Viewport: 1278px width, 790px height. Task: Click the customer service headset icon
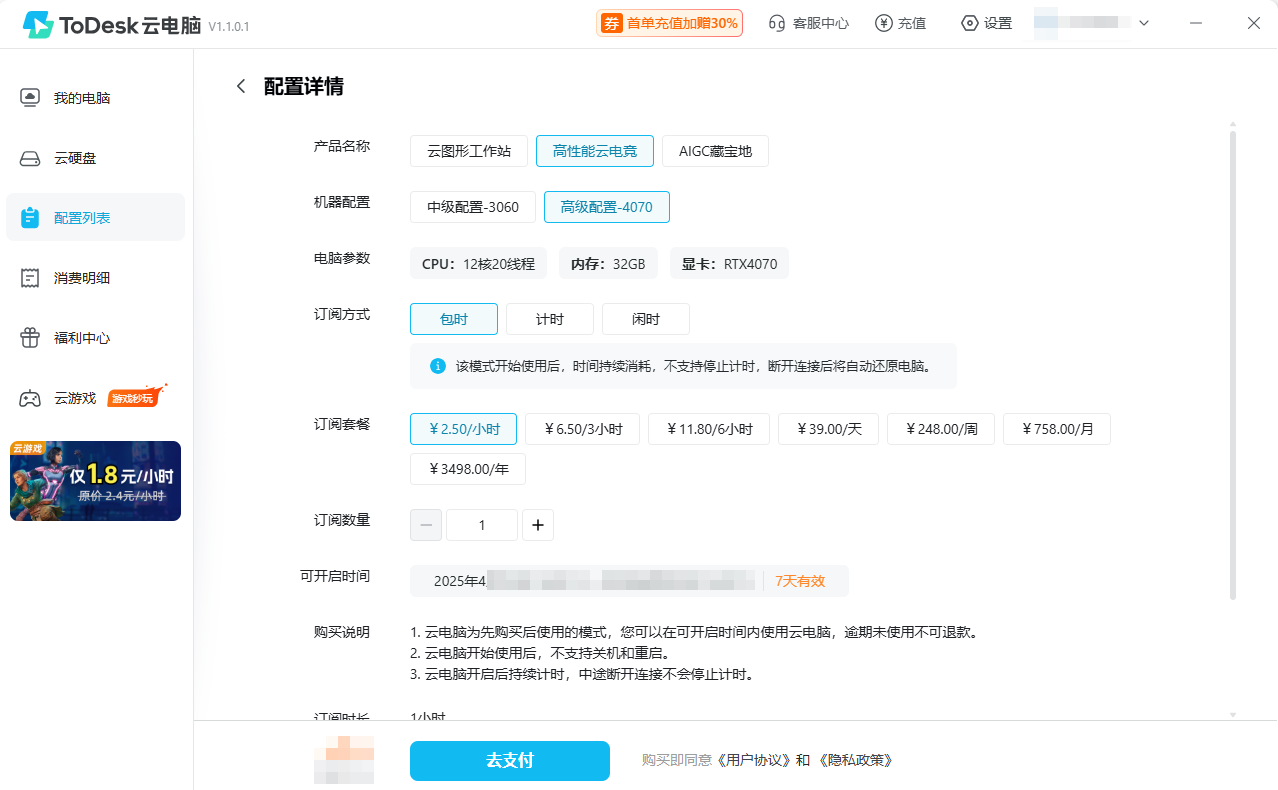[x=777, y=23]
